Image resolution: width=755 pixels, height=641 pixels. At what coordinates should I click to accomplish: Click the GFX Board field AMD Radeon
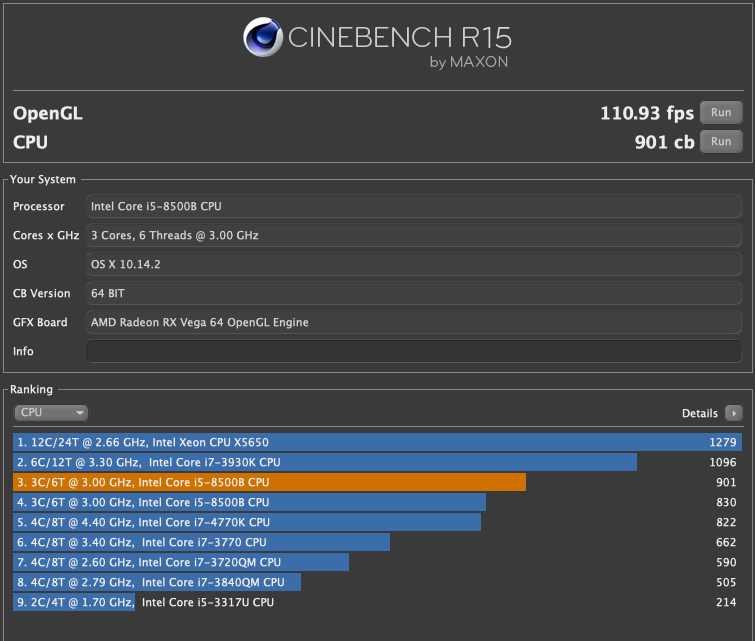coord(414,322)
